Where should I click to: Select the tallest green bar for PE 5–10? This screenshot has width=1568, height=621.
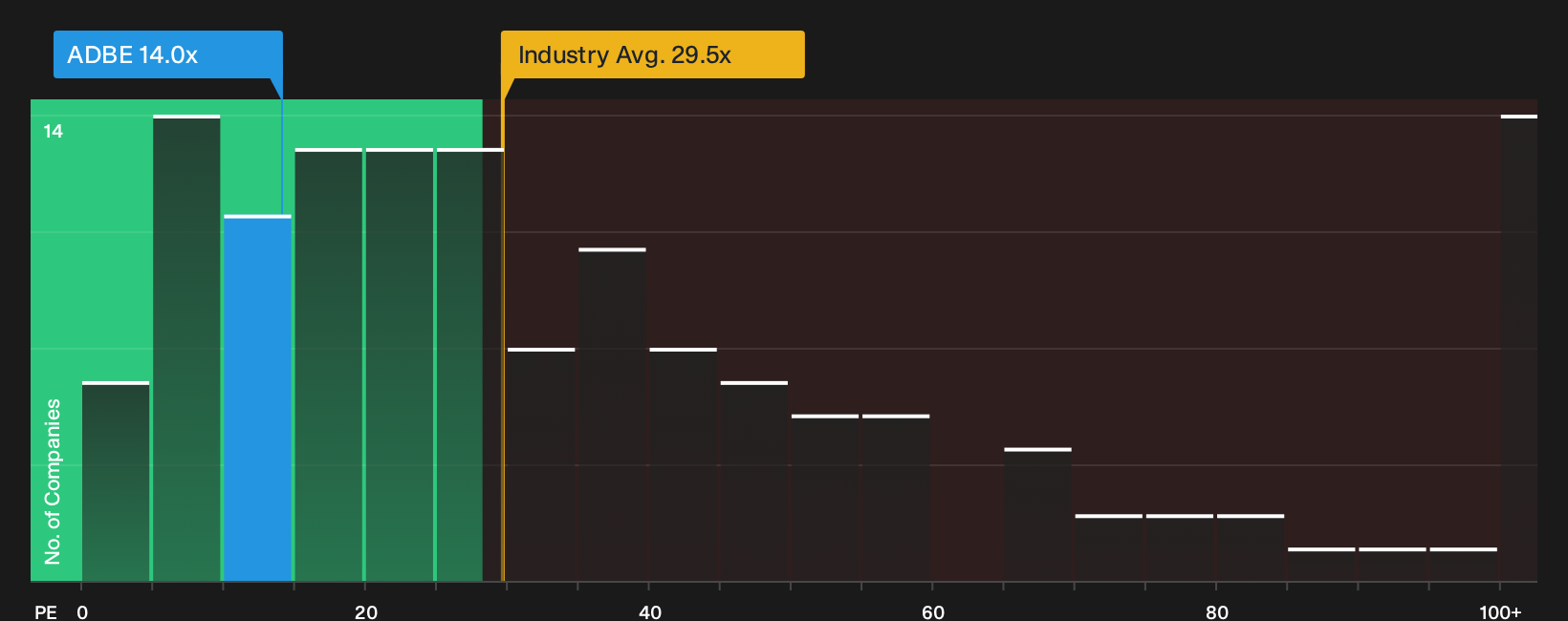click(x=186, y=349)
